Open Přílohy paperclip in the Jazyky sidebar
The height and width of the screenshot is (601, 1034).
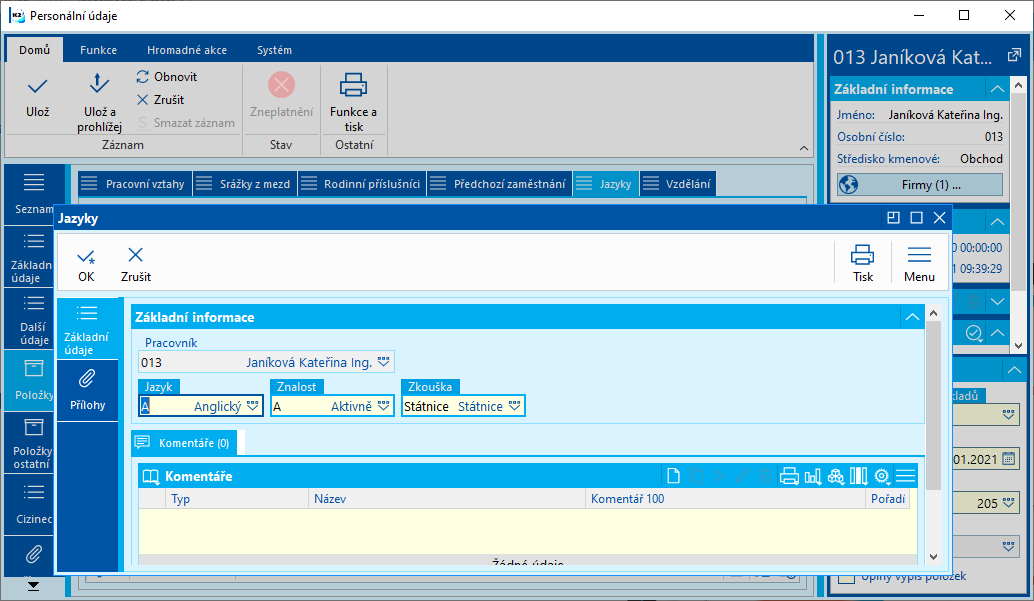point(88,391)
